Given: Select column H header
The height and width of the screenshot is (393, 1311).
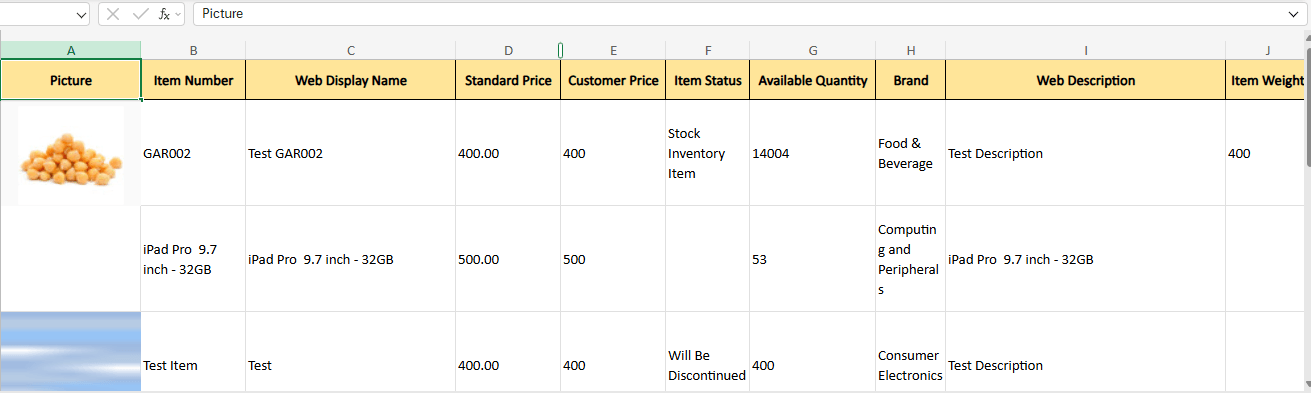Looking at the screenshot, I should (910, 50).
